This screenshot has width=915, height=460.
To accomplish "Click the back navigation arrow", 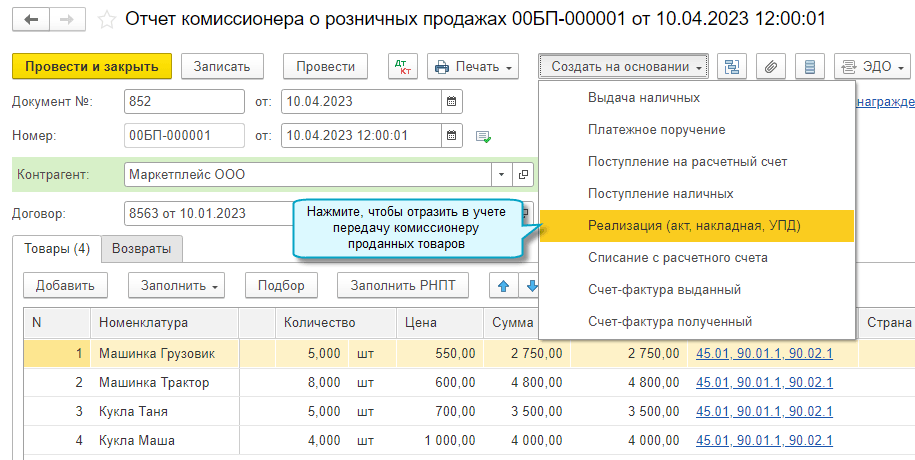I will (x=32, y=20).
